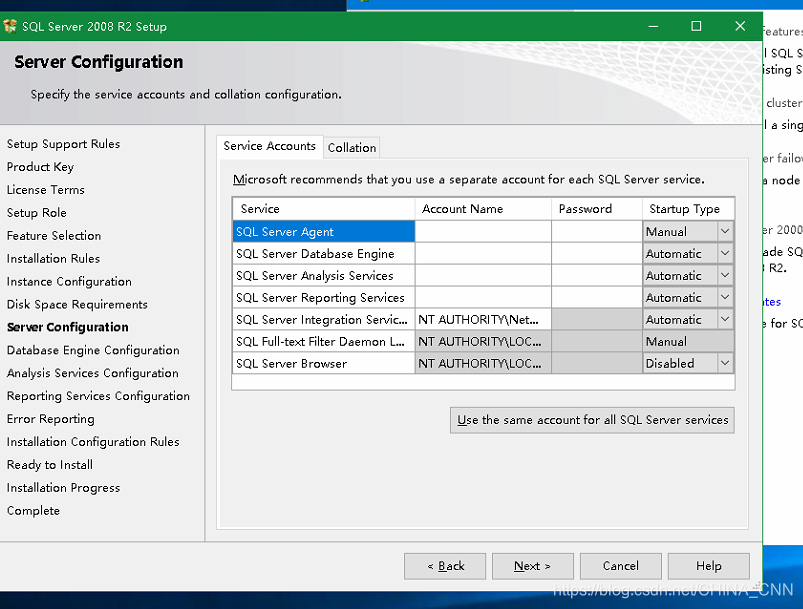Open the Collation tab

(352, 148)
